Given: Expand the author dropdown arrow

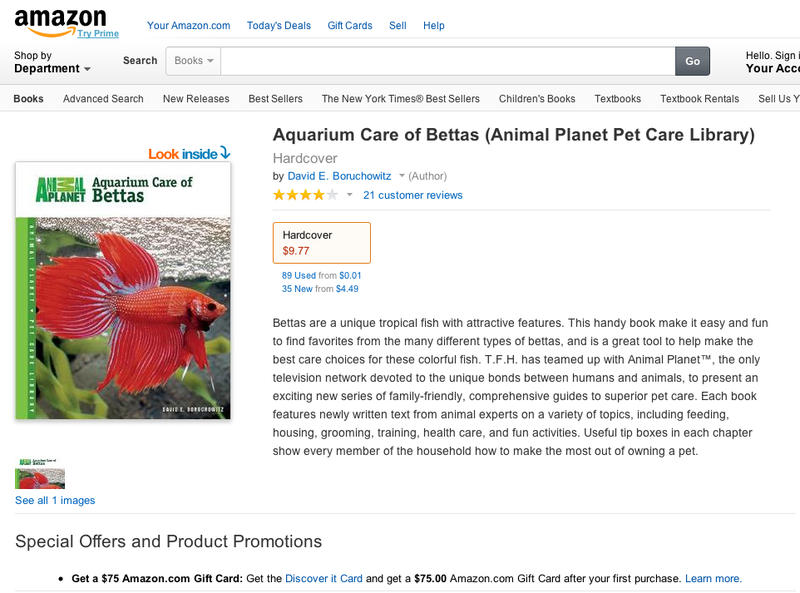Looking at the screenshot, I should (402, 176).
